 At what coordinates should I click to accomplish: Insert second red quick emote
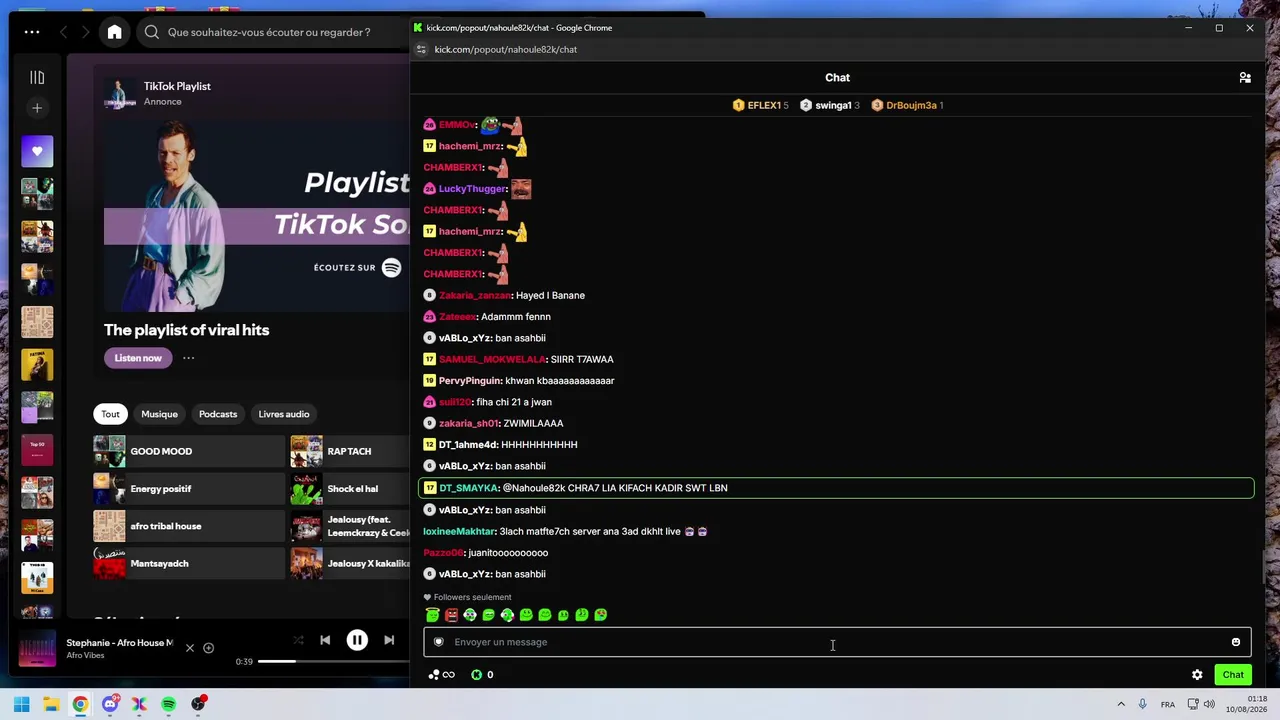(x=451, y=615)
